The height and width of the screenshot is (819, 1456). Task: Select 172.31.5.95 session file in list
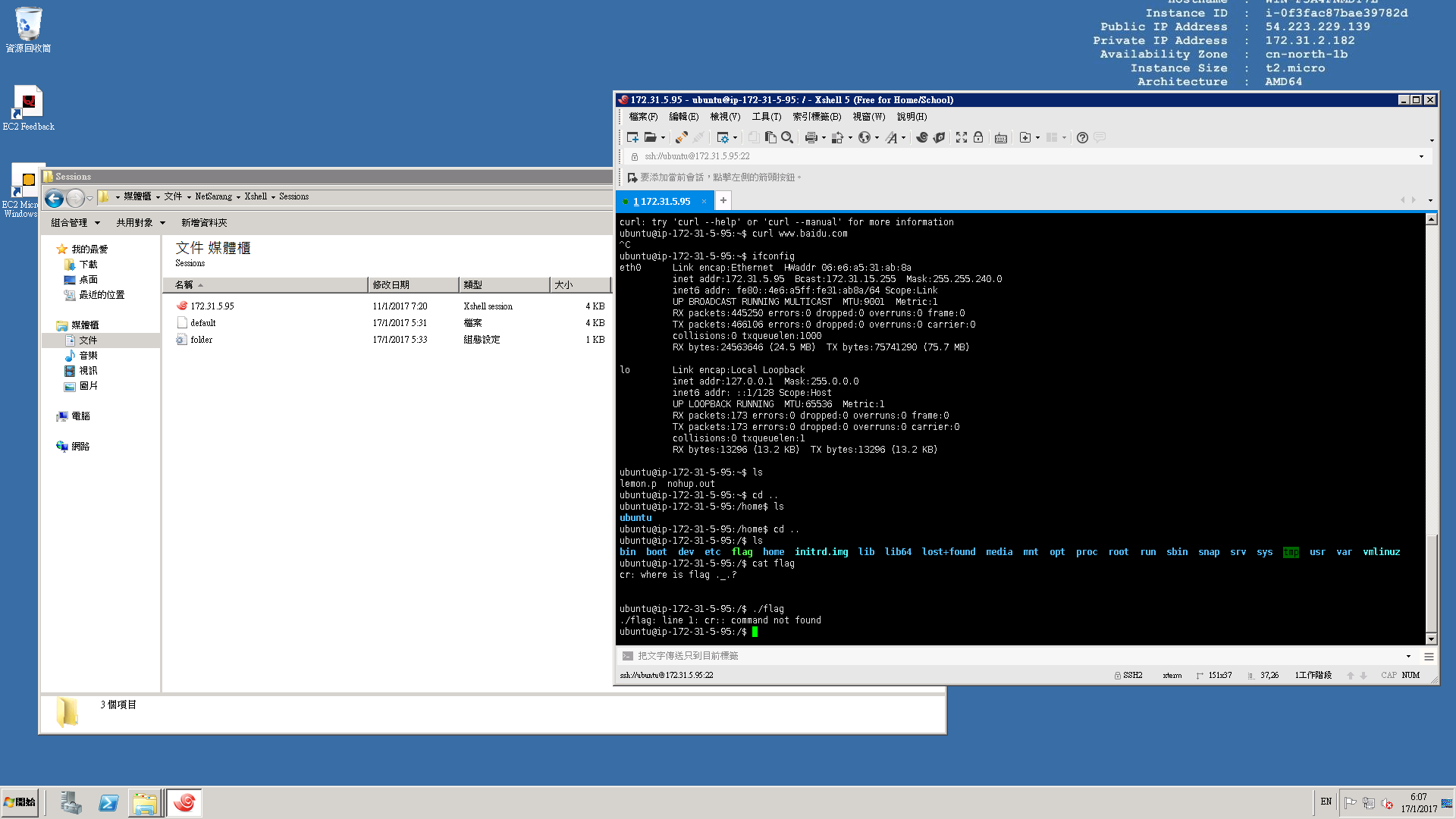click(x=212, y=306)
